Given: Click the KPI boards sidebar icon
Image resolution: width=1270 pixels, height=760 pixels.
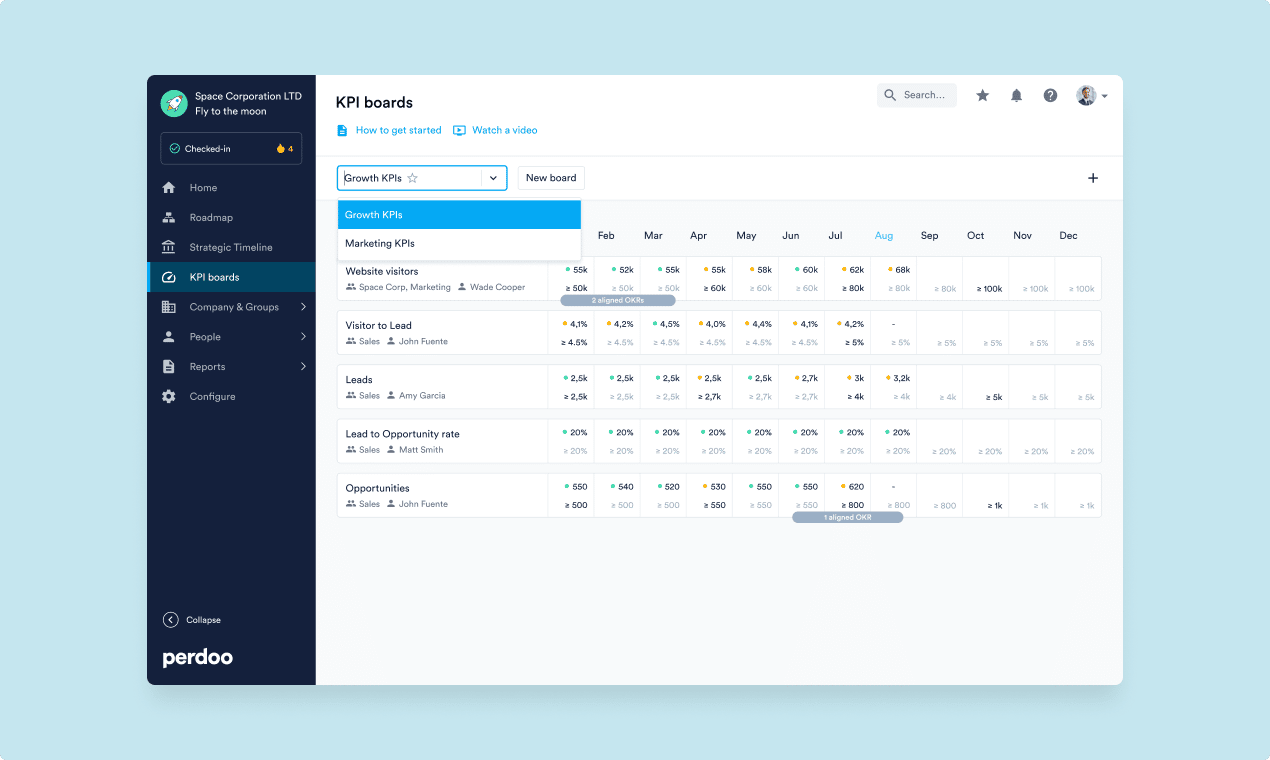Looking at the screenshot, I should coord(170,276).
